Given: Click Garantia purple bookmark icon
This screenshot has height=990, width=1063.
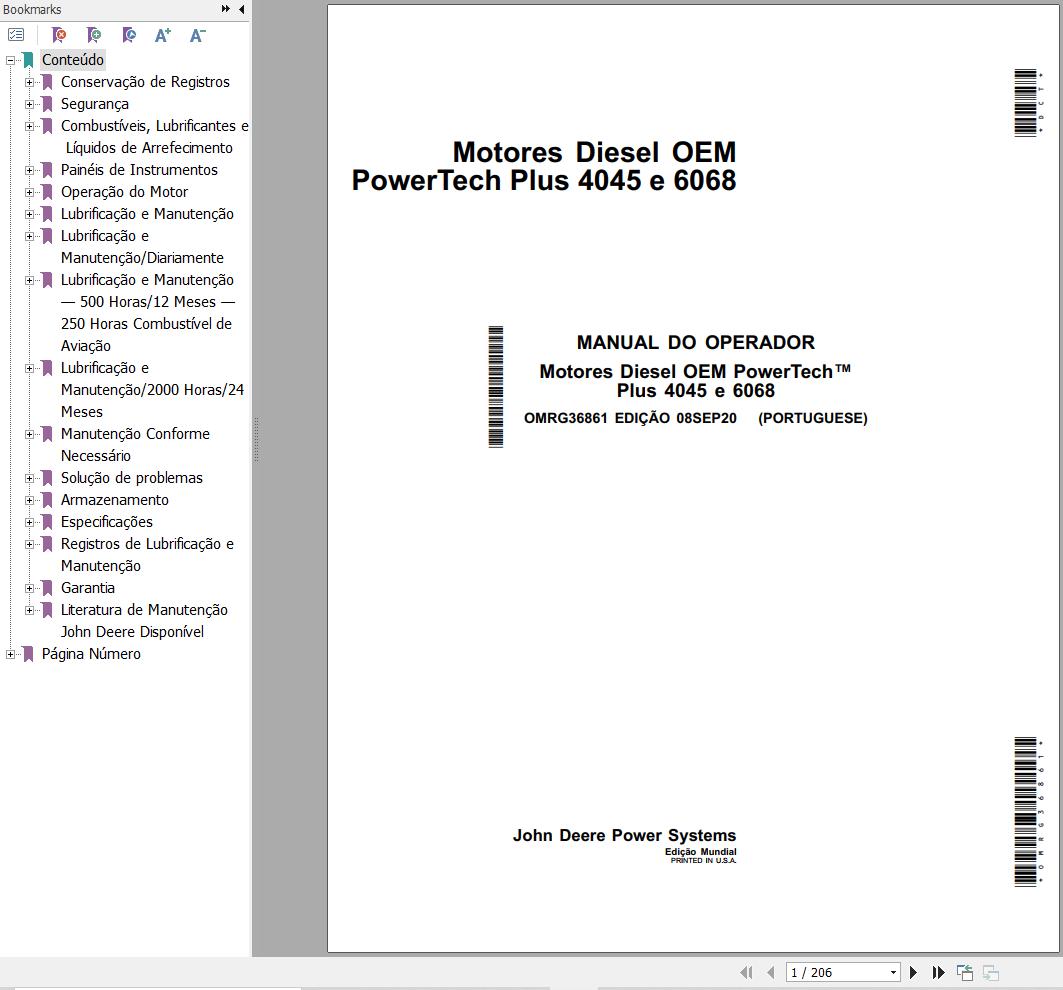Looking at the screenshot, I should point(47,589).
